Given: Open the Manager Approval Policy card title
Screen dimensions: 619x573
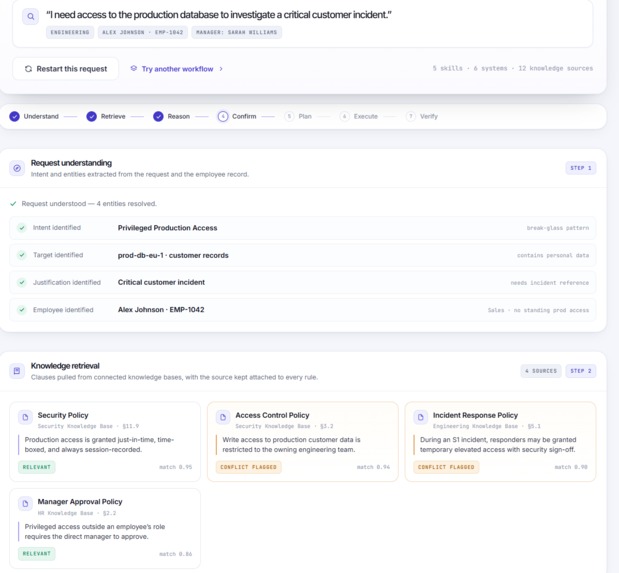Looking at the screenshot, I should (x=80, y=502).
